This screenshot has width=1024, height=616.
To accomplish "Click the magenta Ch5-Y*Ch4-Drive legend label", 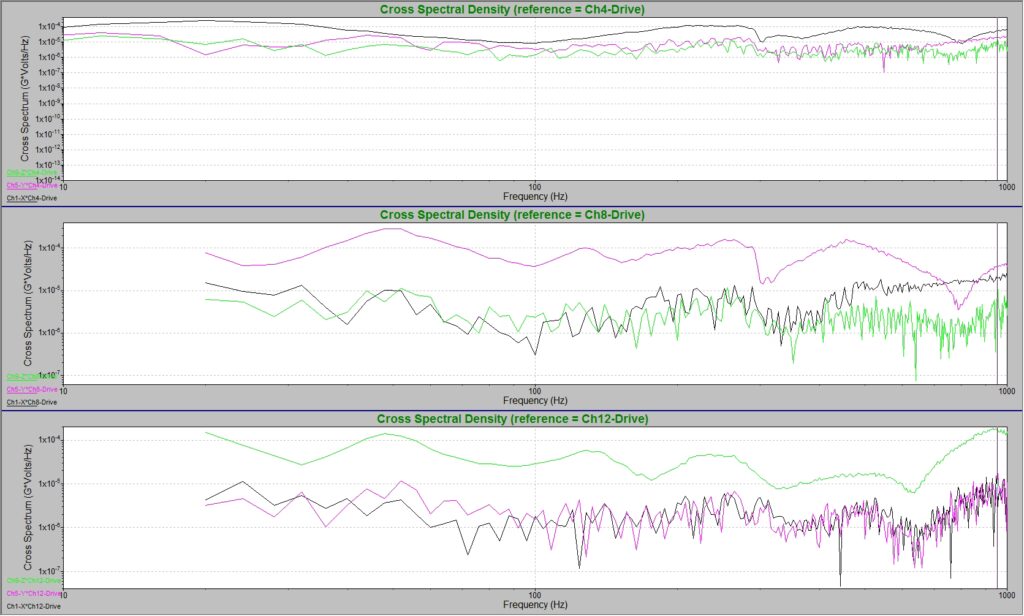I will (x=31, y=186).
